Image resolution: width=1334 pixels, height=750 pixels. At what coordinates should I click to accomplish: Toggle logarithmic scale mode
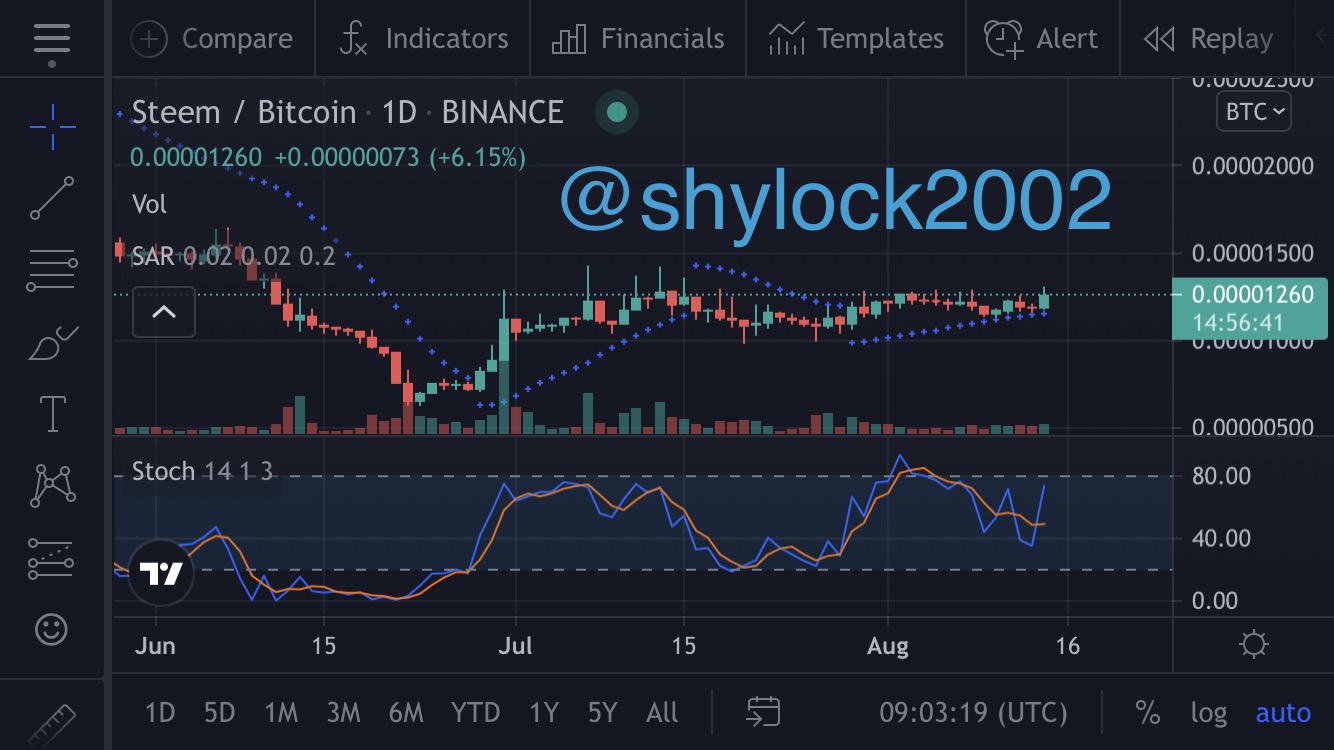pyautogui.click(x=1209, y=713)
